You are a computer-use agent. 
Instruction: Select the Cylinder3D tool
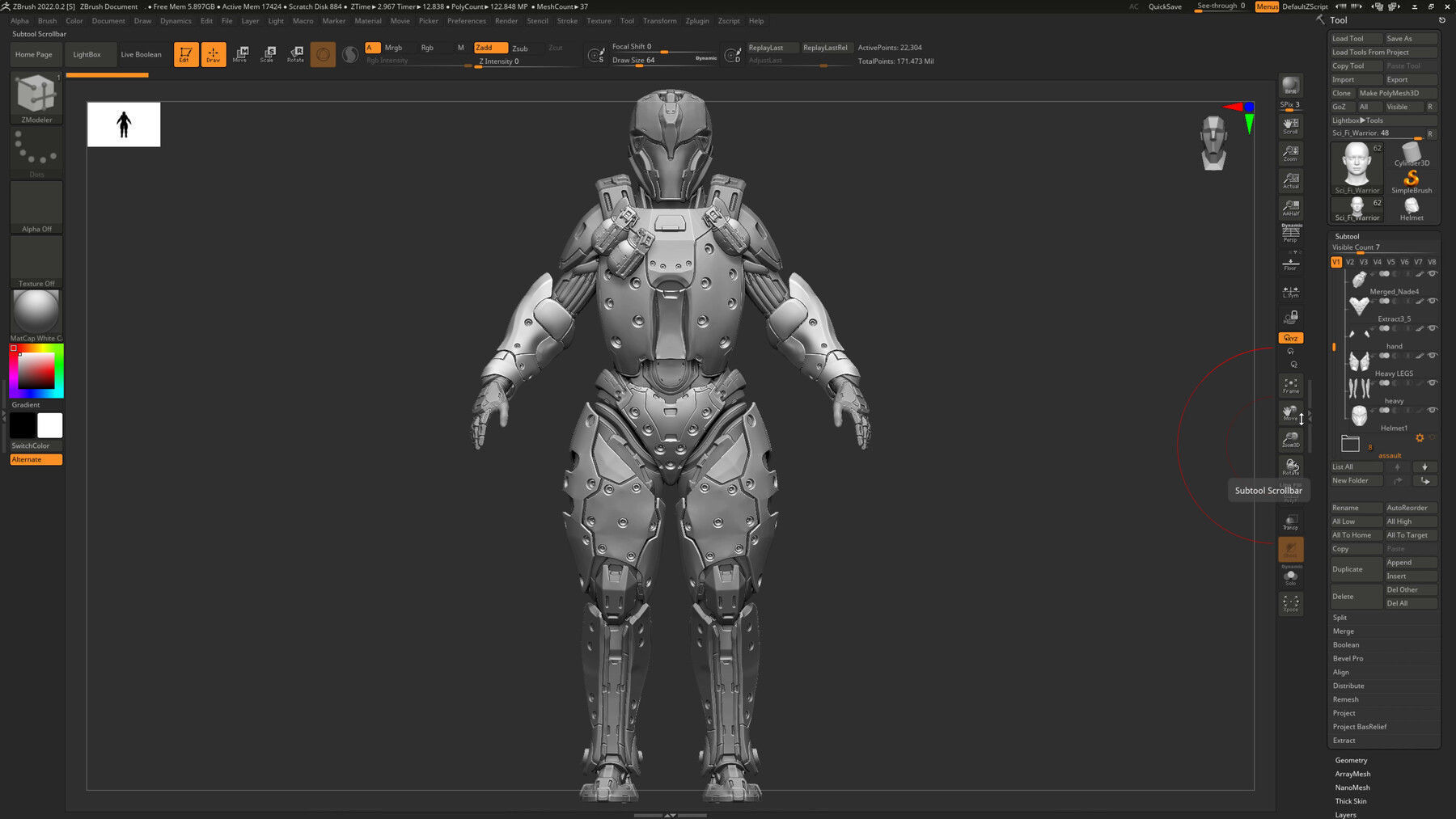click(x=1412, y=154)
